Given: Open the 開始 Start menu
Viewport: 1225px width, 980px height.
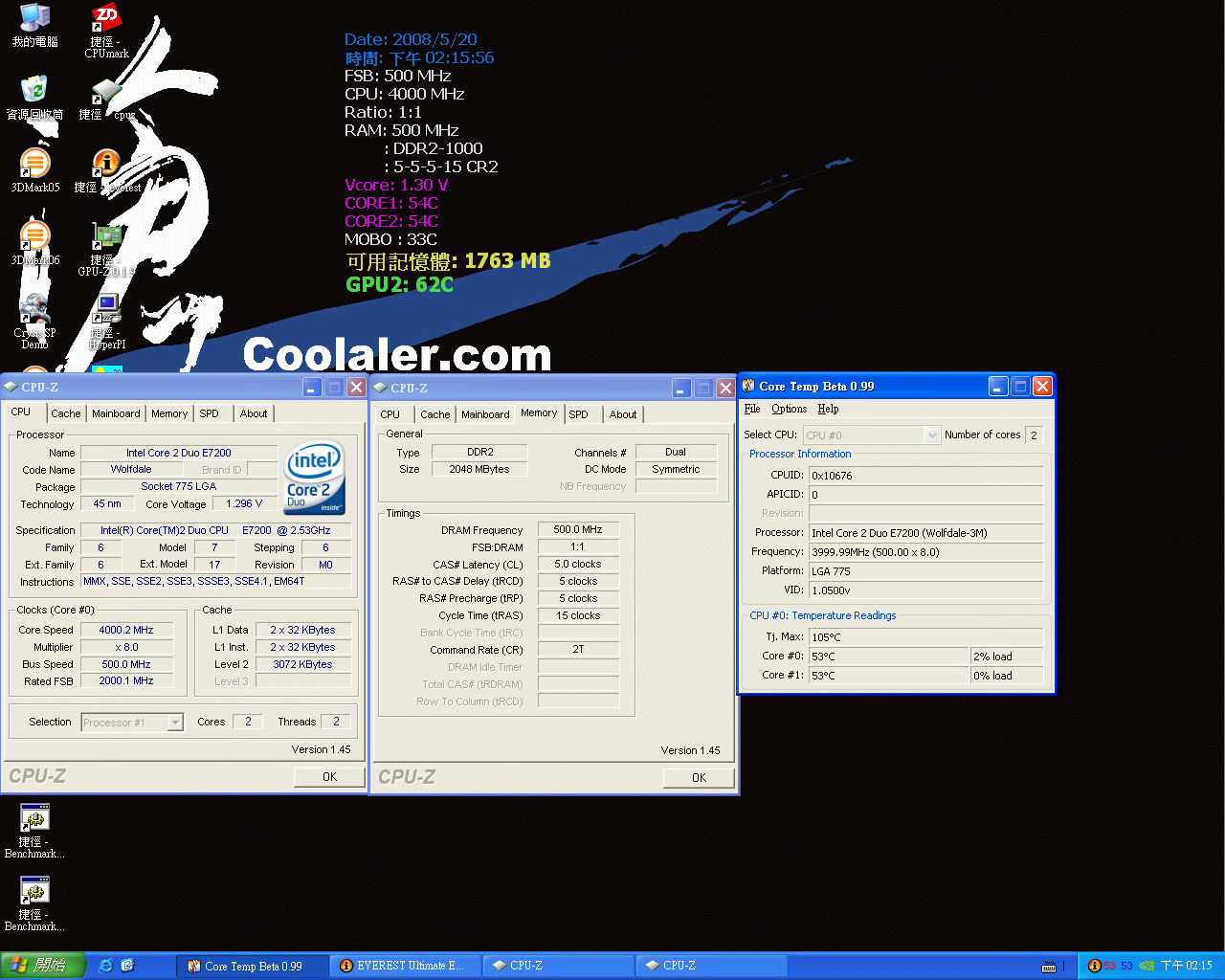Looking at the screenshot, I should click(x=43, y=966).
